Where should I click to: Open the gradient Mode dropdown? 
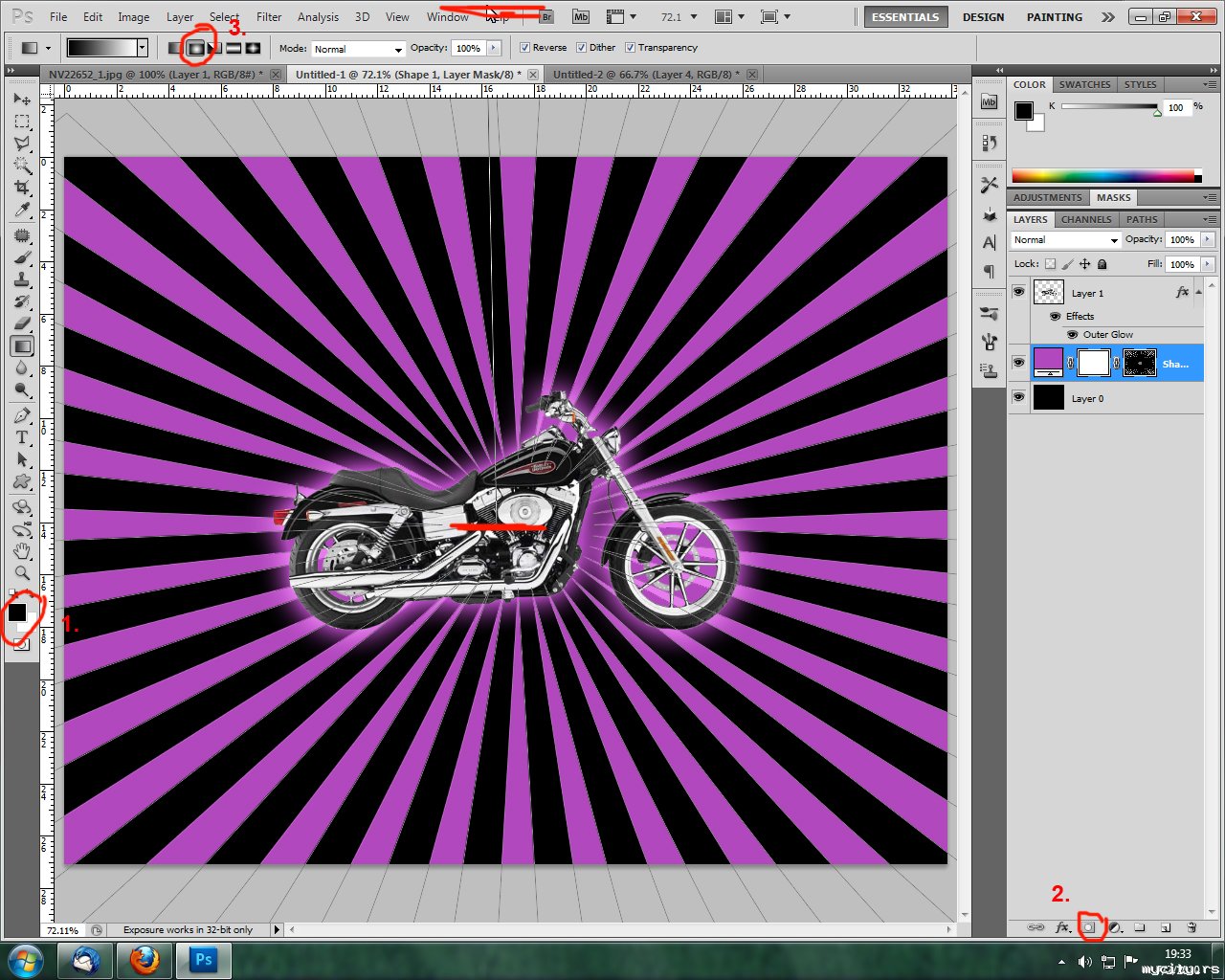coord(359,49)
